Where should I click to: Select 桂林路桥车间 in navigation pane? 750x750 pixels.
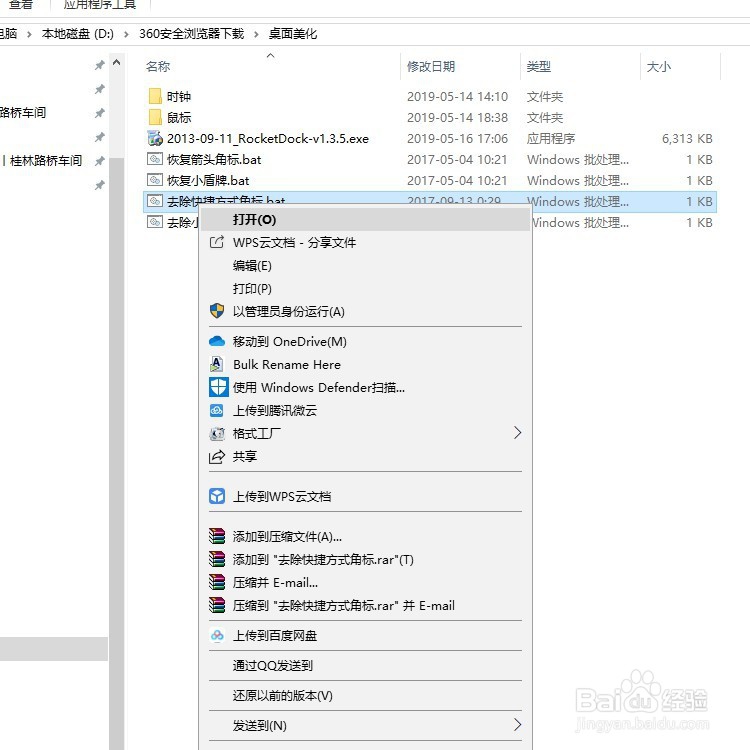tap(45, 161)
